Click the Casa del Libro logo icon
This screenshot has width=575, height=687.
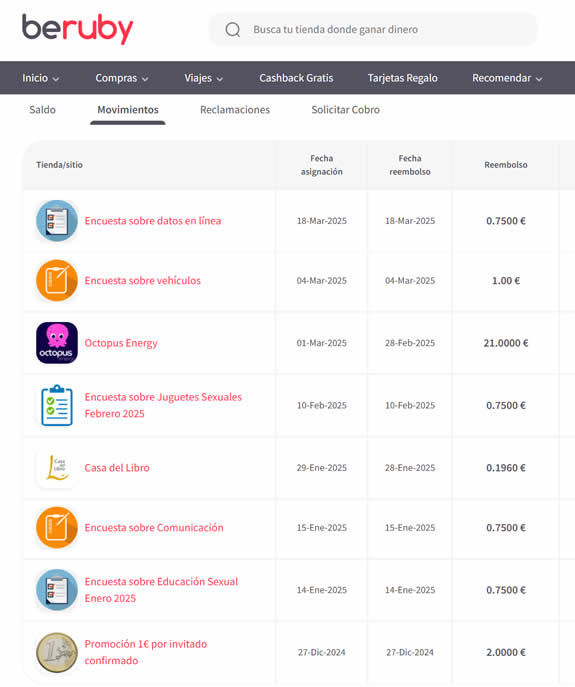(57, 468)
